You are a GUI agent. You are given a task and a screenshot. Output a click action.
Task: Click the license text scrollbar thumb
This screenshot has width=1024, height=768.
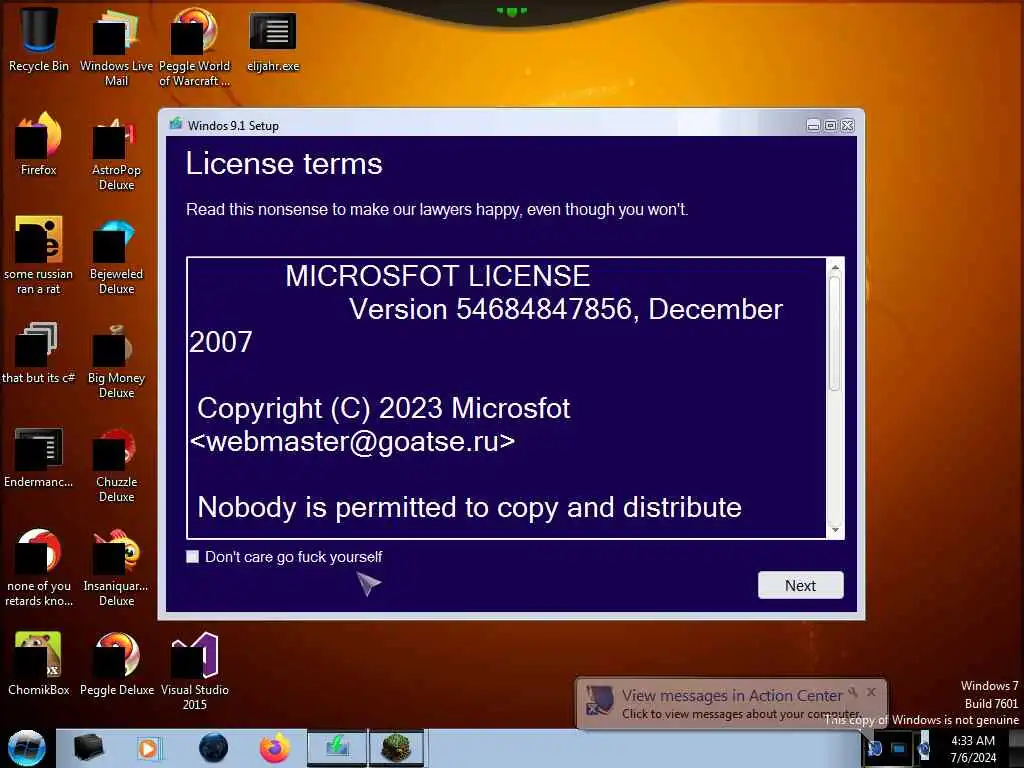click(835, 333)
